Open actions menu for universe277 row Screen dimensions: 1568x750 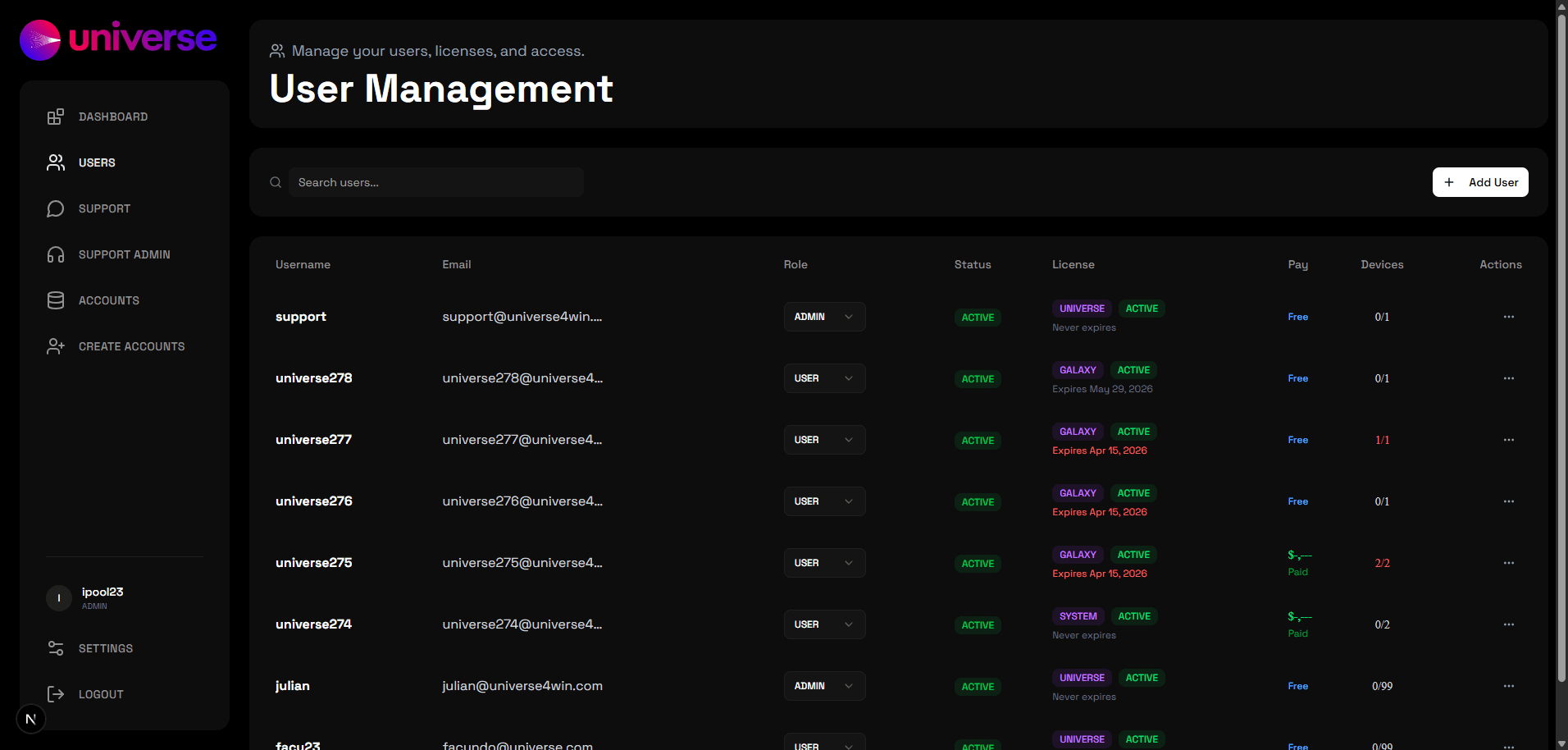[1509, 440]
